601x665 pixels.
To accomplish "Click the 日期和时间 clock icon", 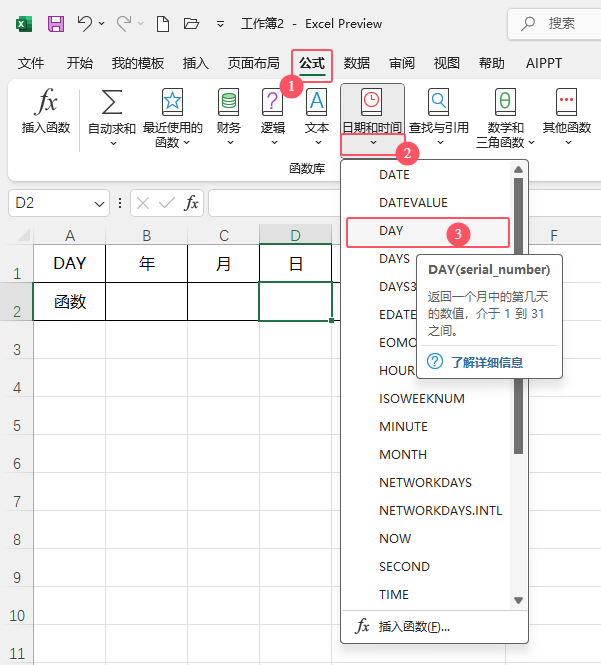I will pyautogui.click(x=372, y=102).
